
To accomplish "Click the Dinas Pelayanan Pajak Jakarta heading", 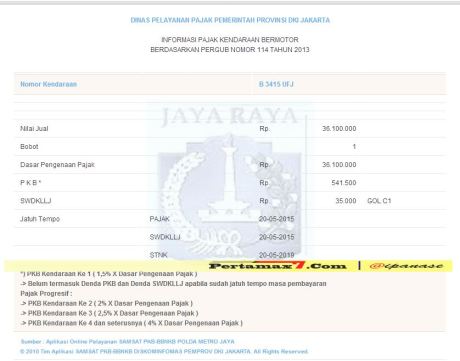I will point(230,20).
